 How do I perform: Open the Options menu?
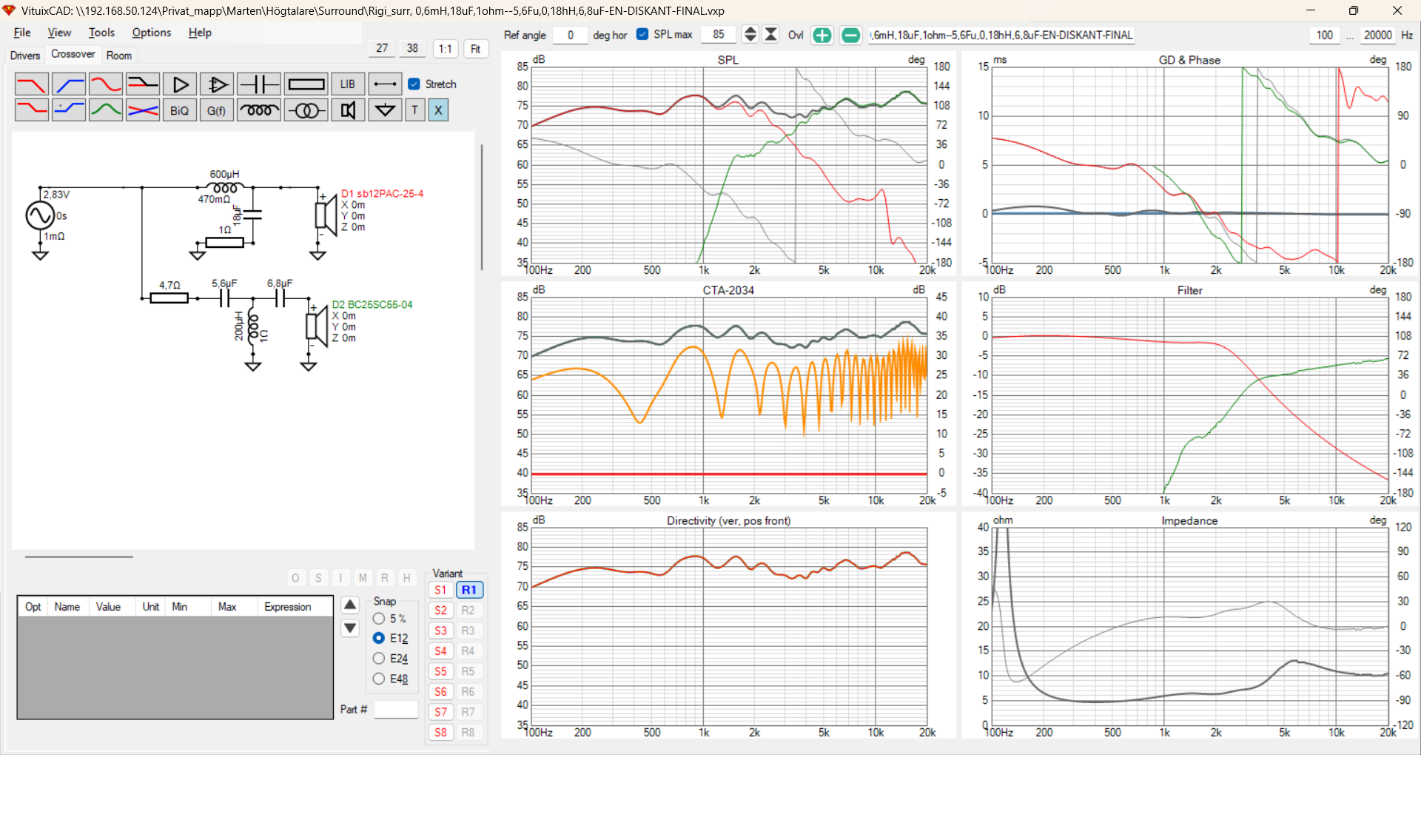click(152, 33)
